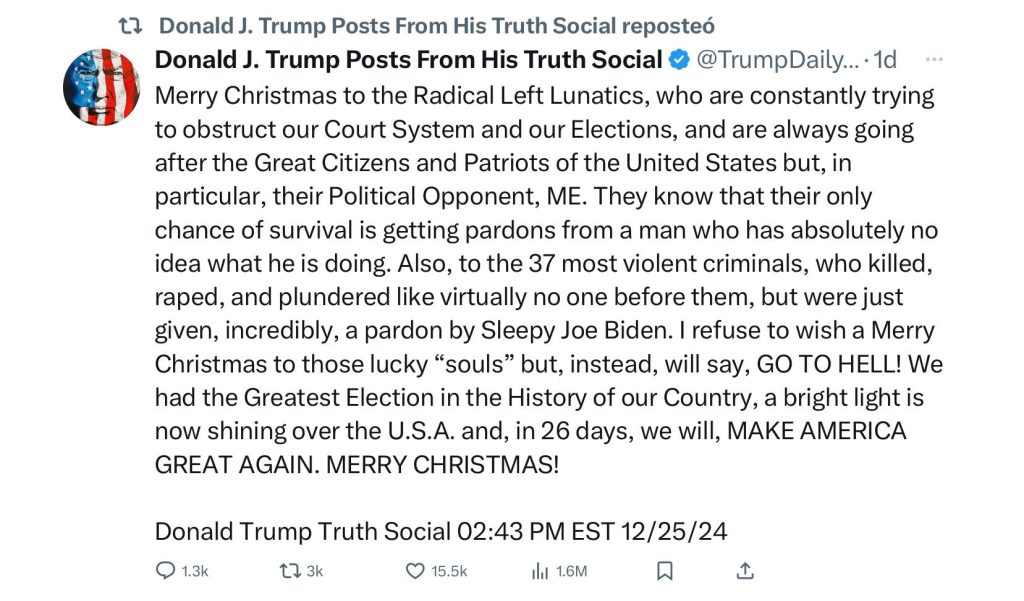Image resolution: width=1024 pixels, height=601 pixels.
Task: Click the 1.3k replies count
Action: [x=195, y=571]
